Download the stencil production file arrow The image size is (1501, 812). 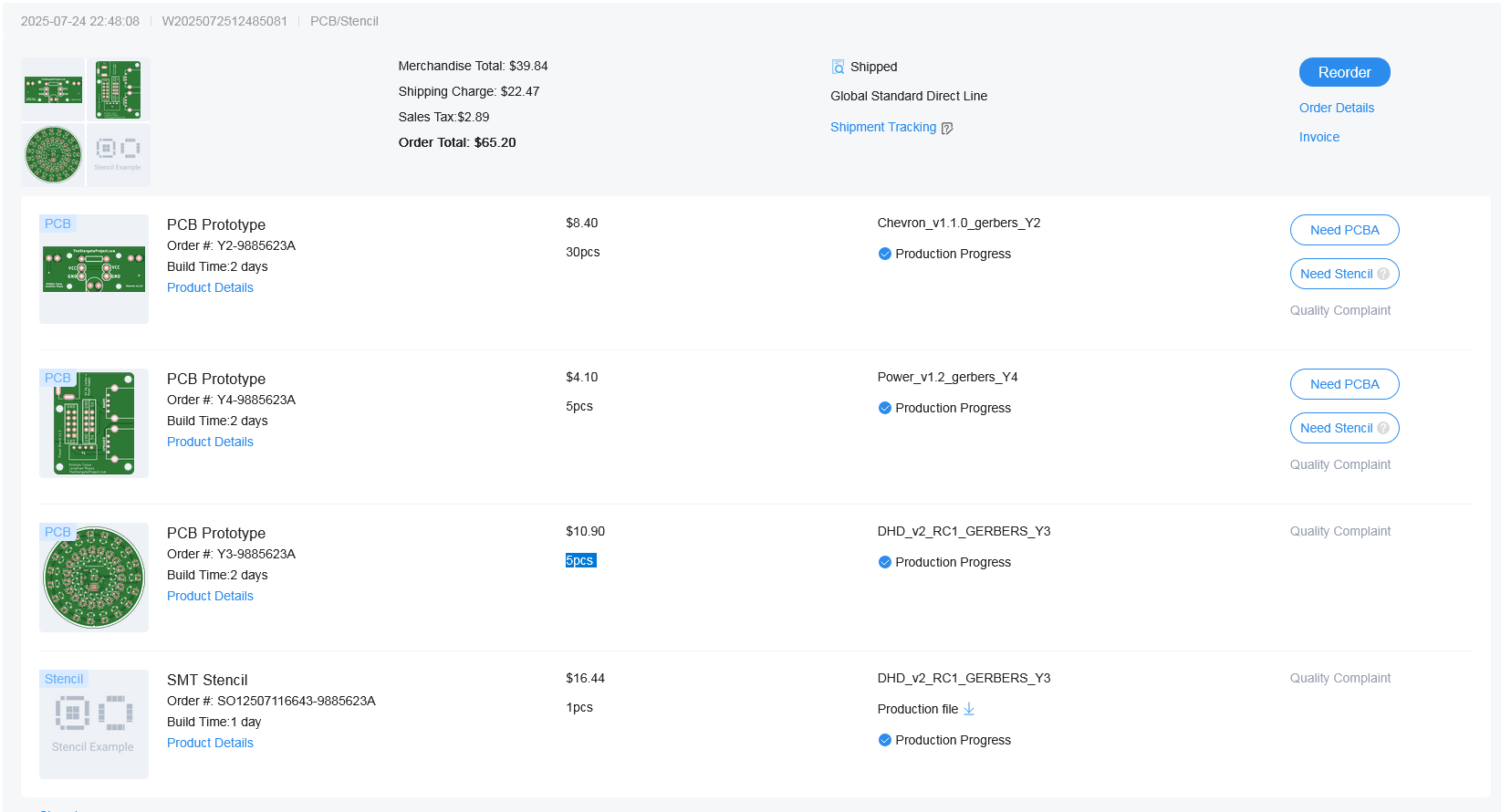tap(969, 709)
